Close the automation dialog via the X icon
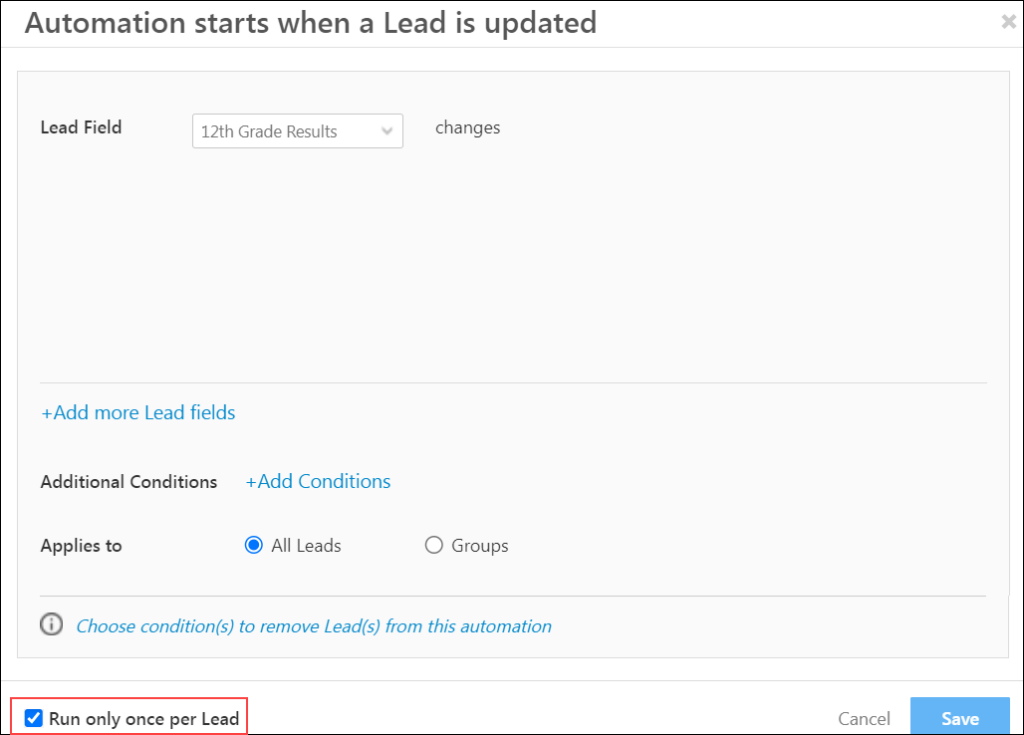Image resolution: width=1024 pixels, height=735 pixels. coord(1010,22)
